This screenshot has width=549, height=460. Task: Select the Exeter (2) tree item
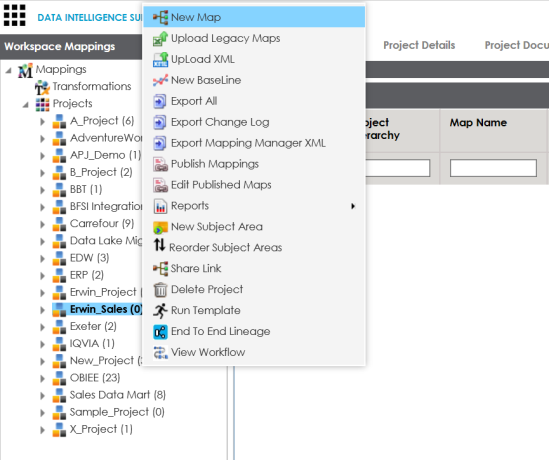click(x=93, y=326)
